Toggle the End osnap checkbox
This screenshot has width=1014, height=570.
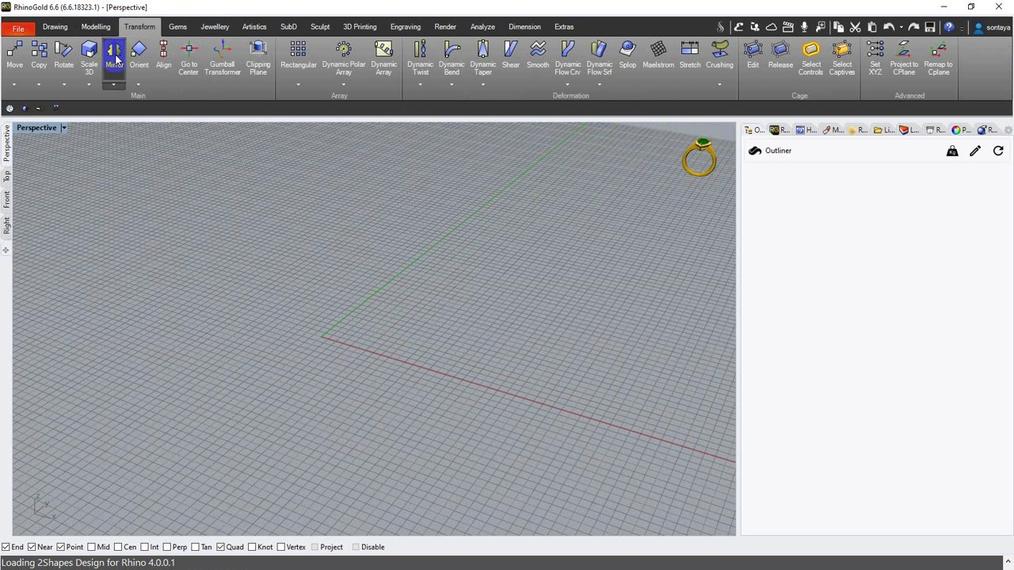(6, 547)
